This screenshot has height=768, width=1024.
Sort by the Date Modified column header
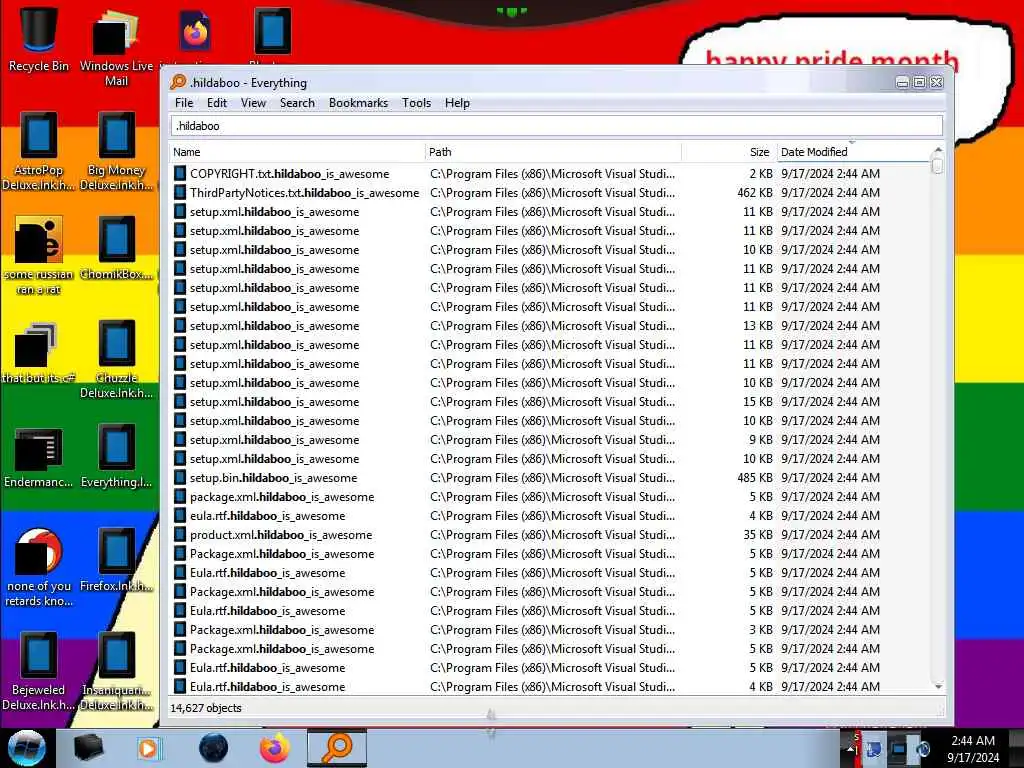click(x=853, y=152)
